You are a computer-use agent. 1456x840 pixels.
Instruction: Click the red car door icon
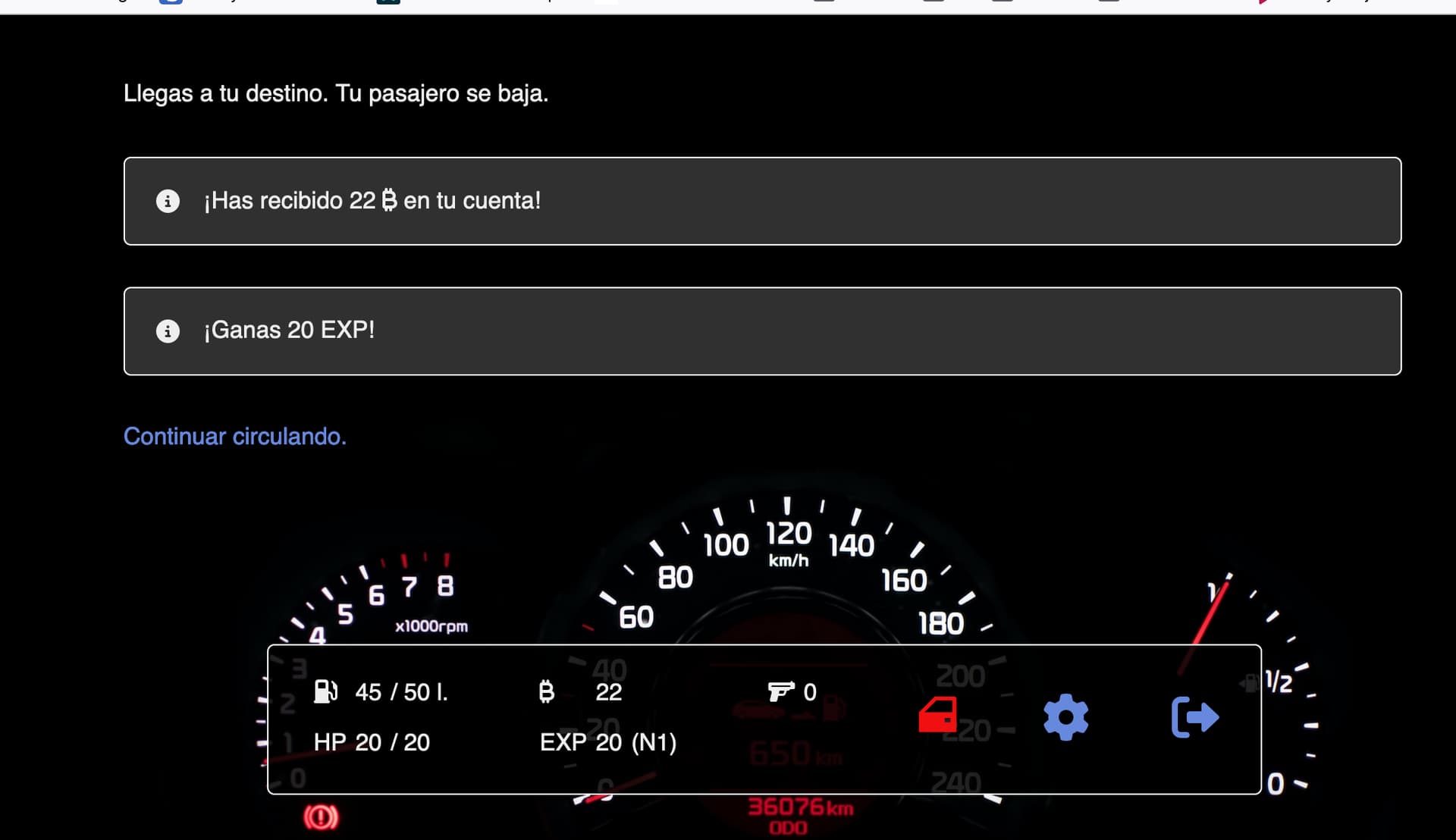coord(937,715)
